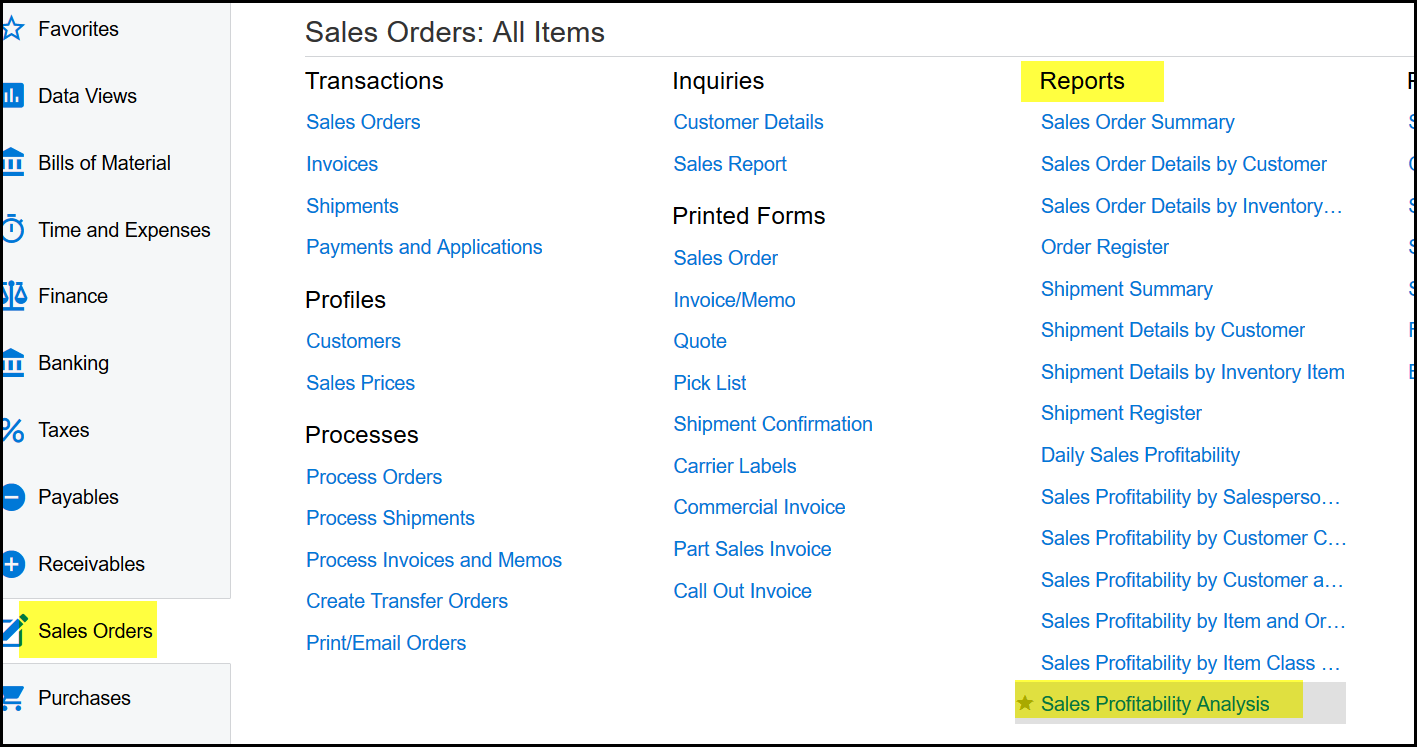
Task: Open Sales Orders sidebar menu item
Action: (x=95, y=631)
